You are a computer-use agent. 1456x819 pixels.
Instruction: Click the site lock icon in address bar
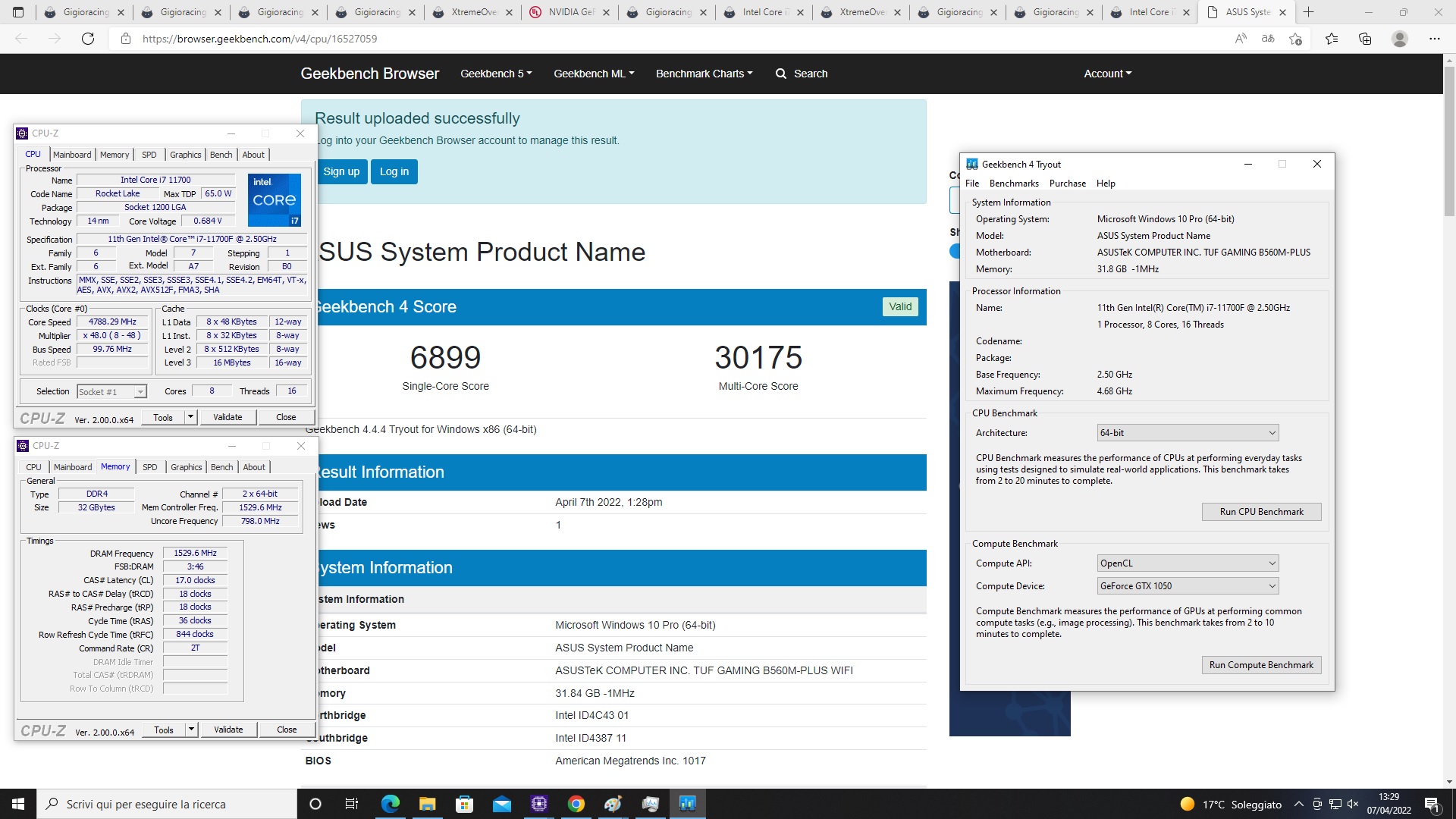click(x=126, y=39)
